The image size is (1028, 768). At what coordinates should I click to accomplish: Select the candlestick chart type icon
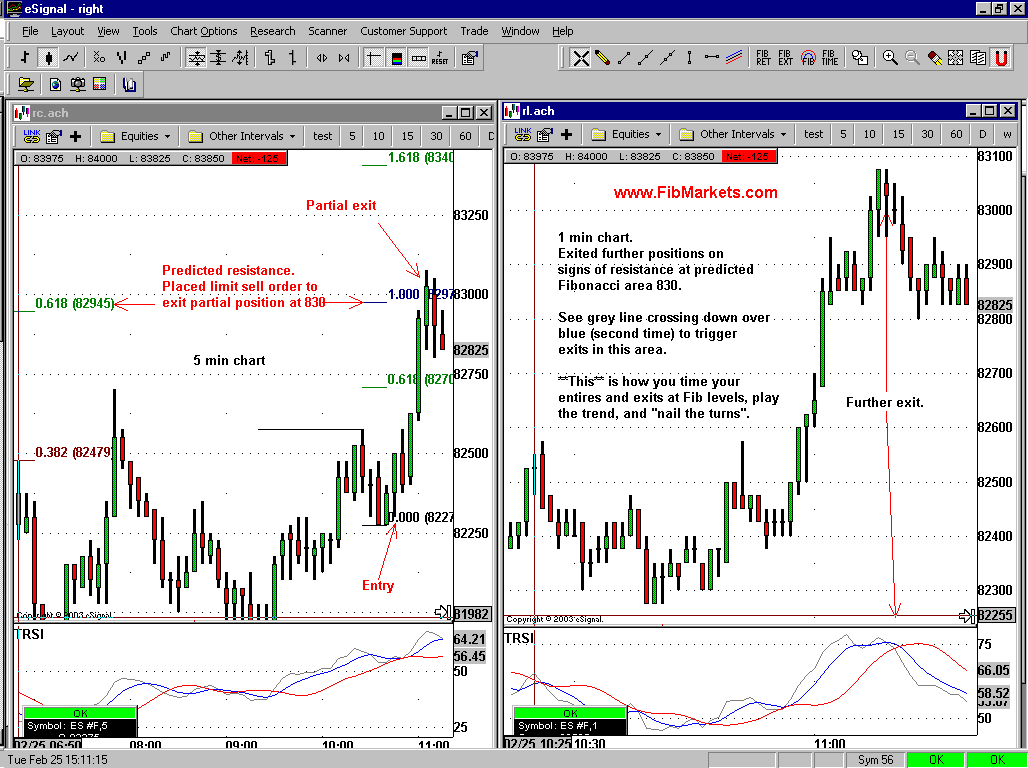click(x=48, y=58)
